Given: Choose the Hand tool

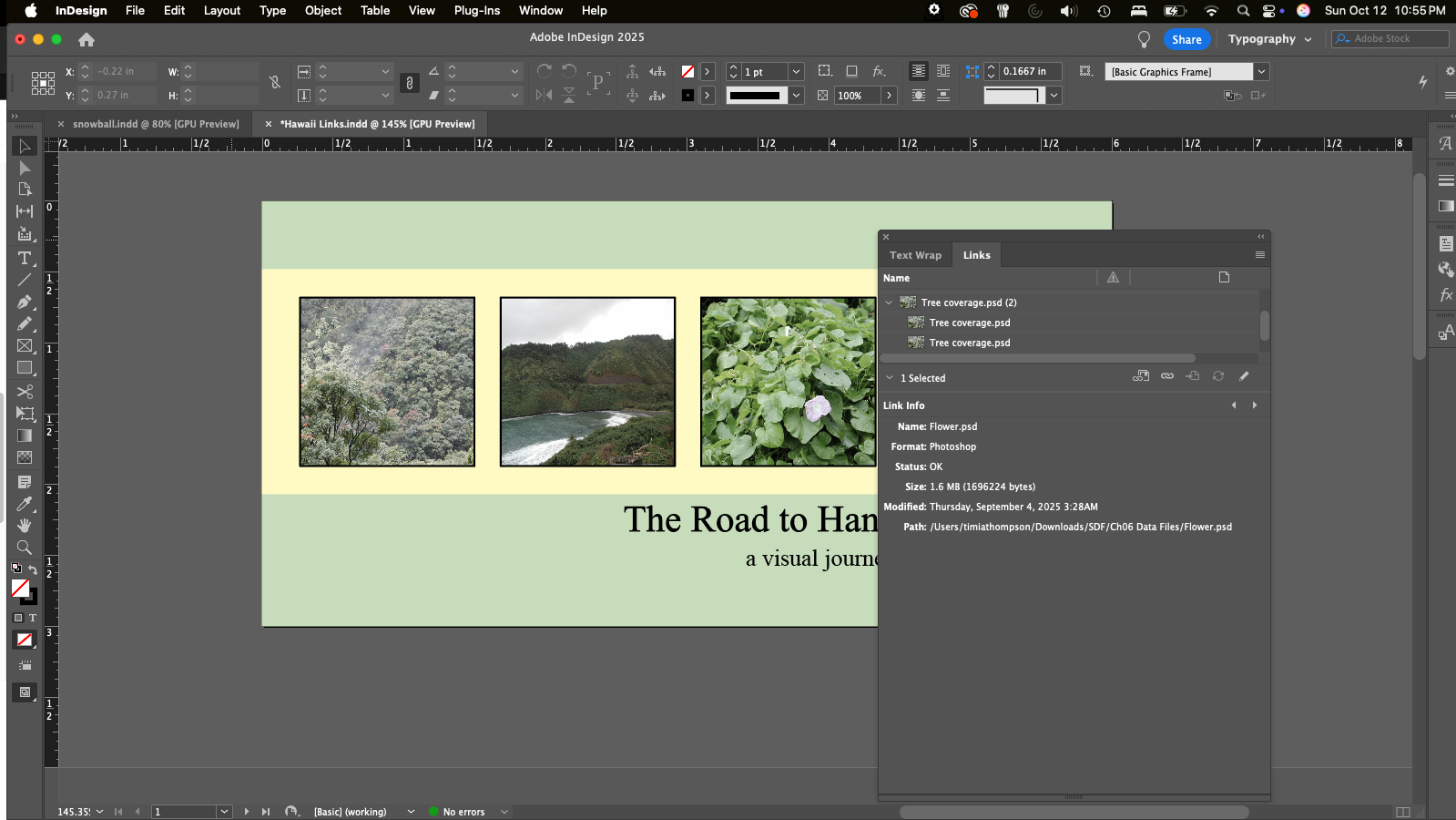Looking at the screenshot, I should pyautogui.click(x=25, y=526).
